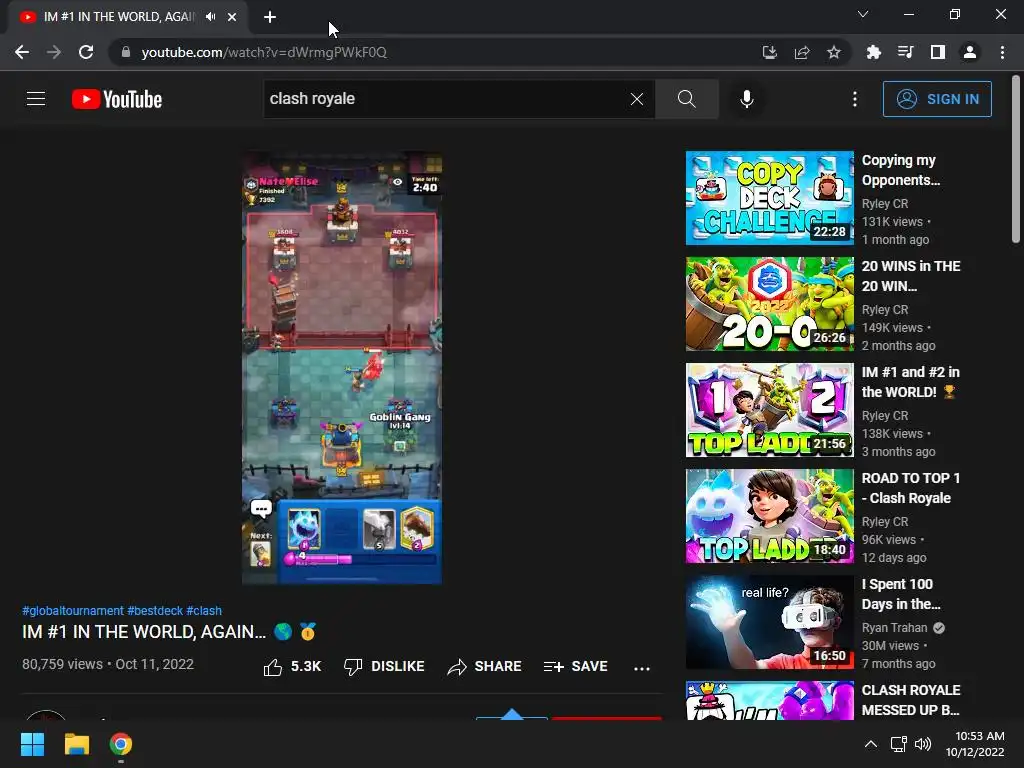Click the address bar URL
The height and width of the screenshot is (768, 1024).
tap(264, 52)
